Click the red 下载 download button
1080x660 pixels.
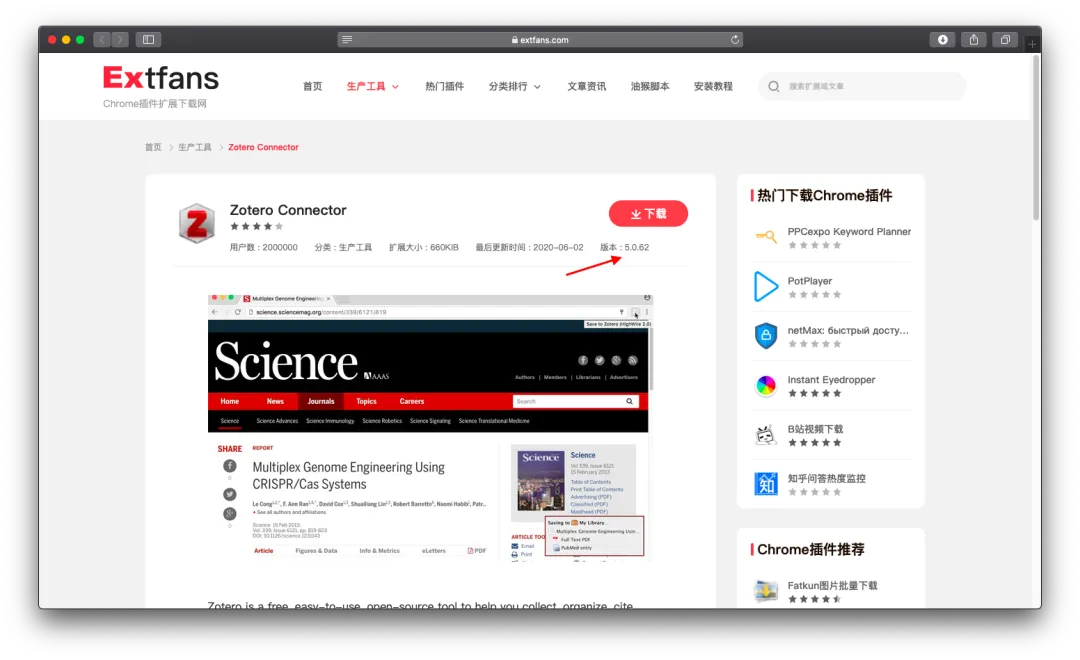coord(648,214)
